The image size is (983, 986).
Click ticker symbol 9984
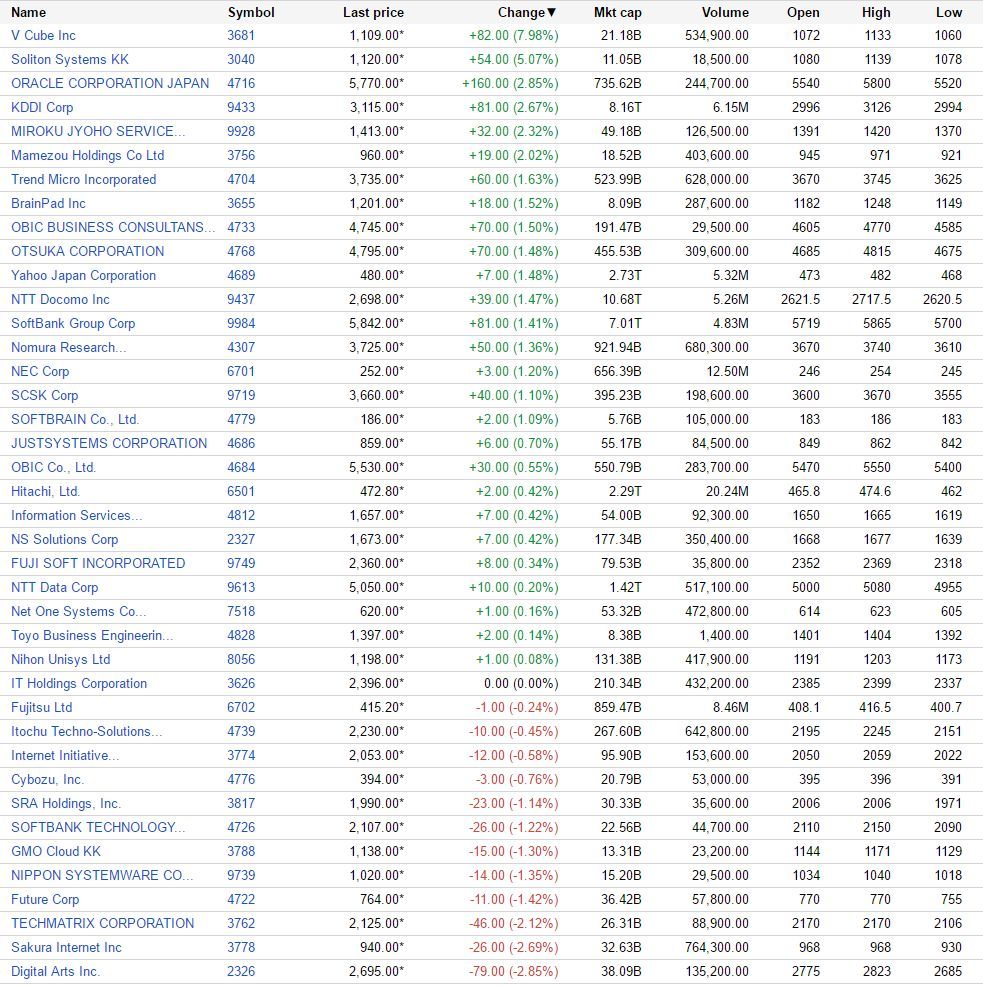[241, 323]
